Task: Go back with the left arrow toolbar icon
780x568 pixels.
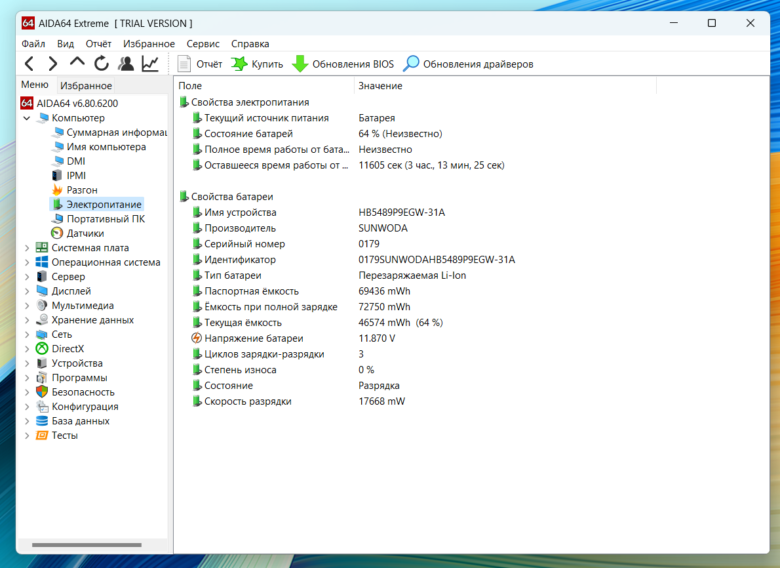Action: click(29, 64)
